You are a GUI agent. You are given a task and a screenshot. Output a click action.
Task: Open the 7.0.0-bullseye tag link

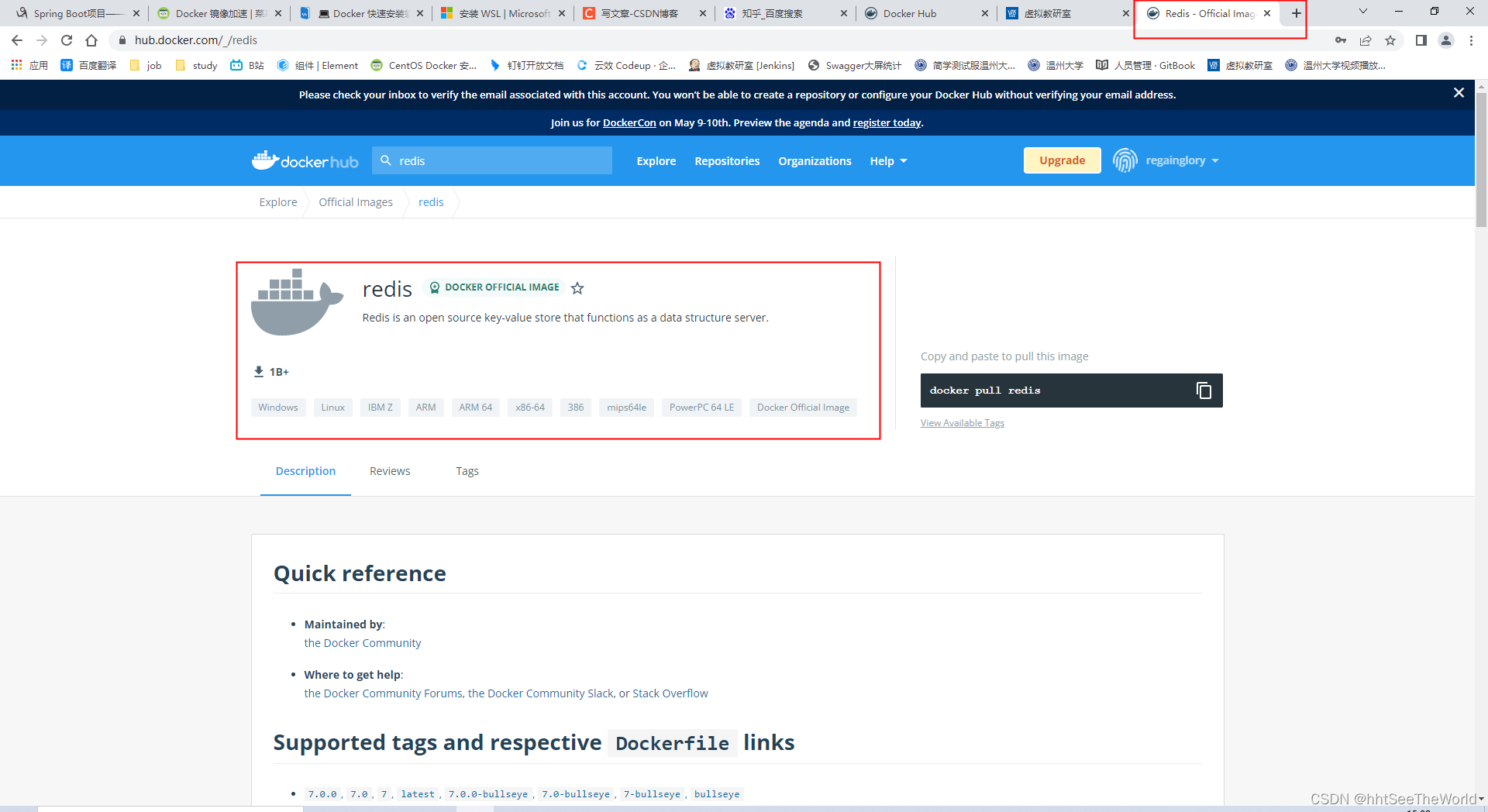[x=488, y=794]
